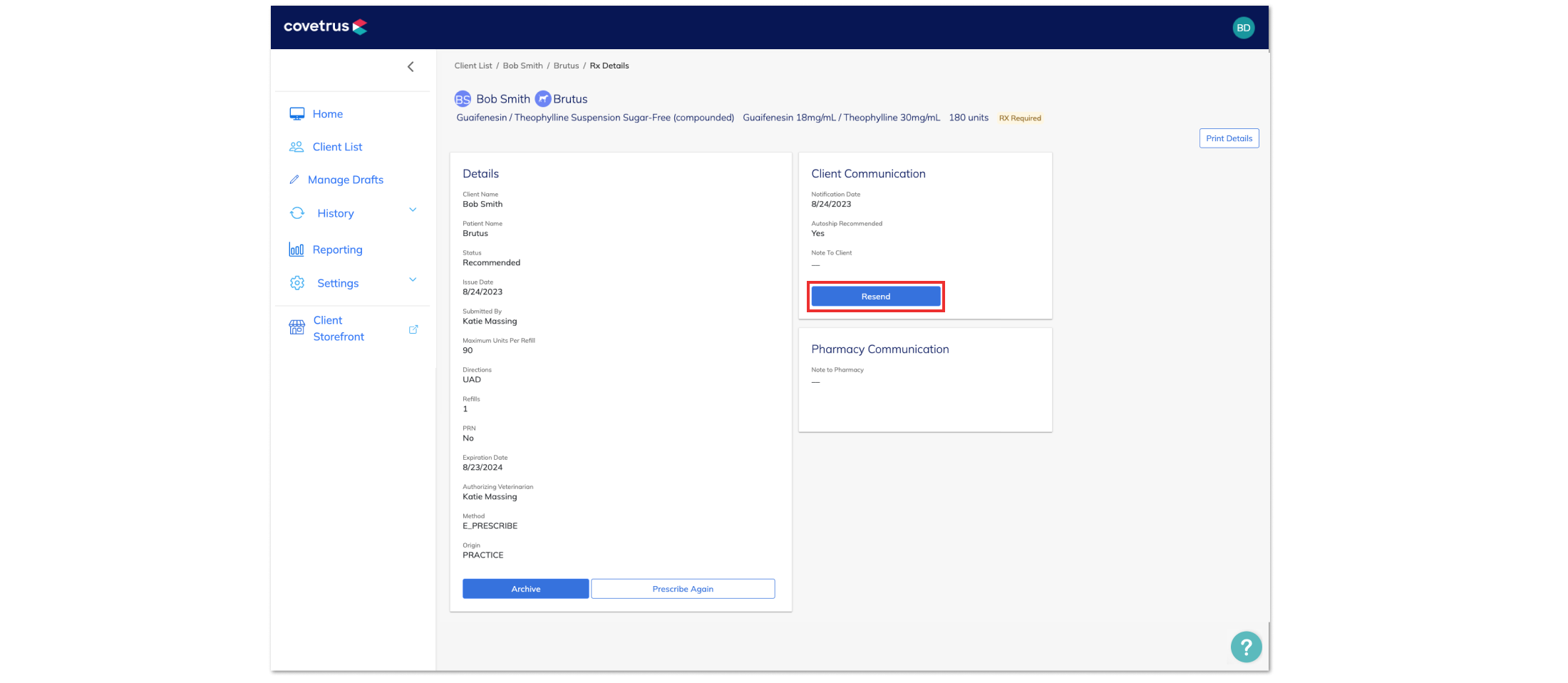Screen dimensions: 1568x683
Task: Click the help question mark button
Action: click(1246, 647)
